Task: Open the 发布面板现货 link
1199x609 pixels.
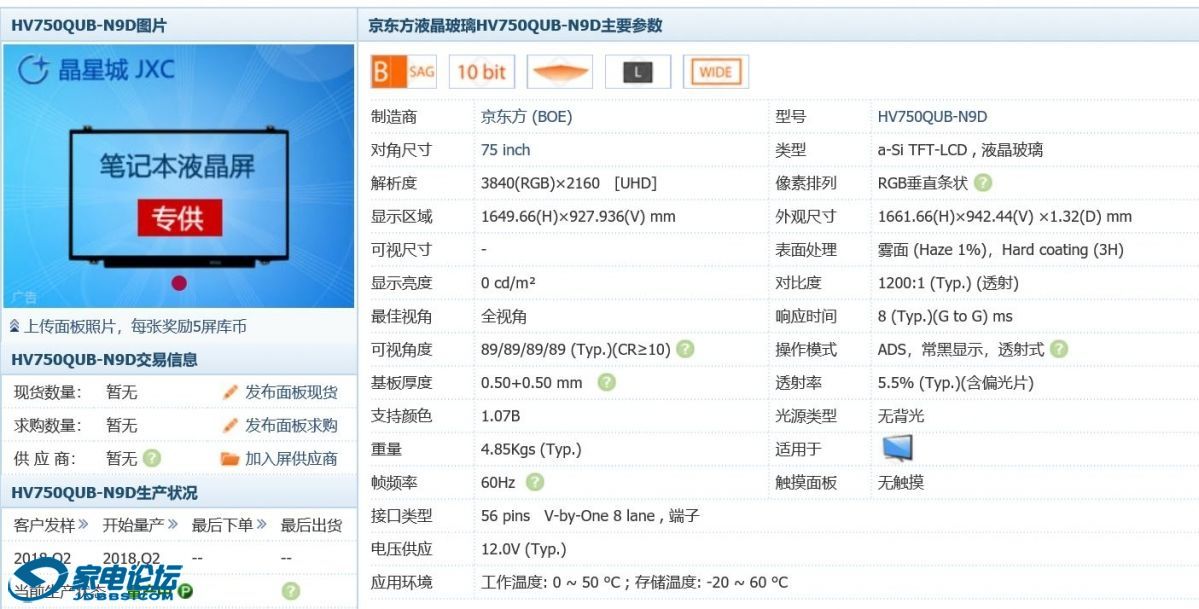Action: click(x=280, y=392)
